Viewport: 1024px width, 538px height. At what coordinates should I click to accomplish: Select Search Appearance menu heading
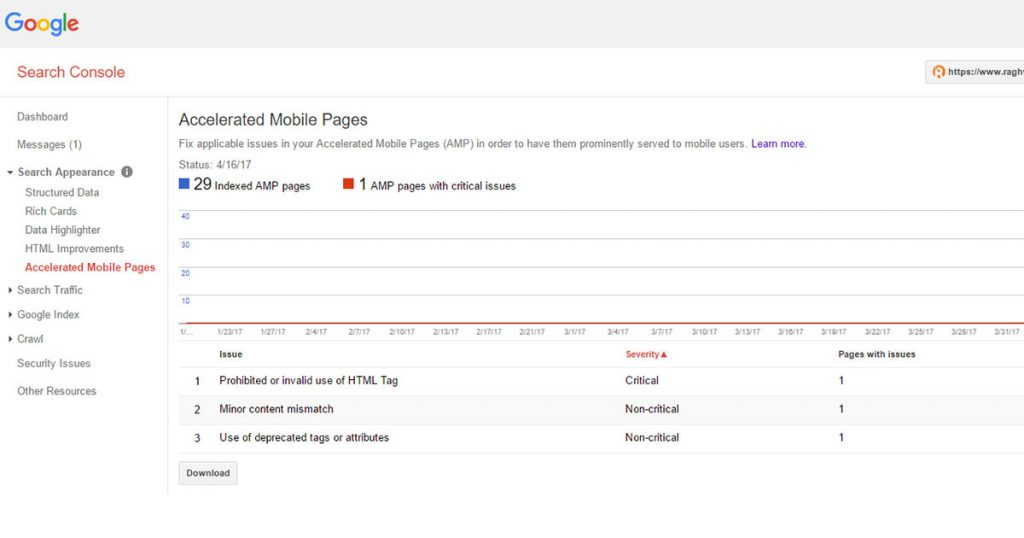pos(66,172)
